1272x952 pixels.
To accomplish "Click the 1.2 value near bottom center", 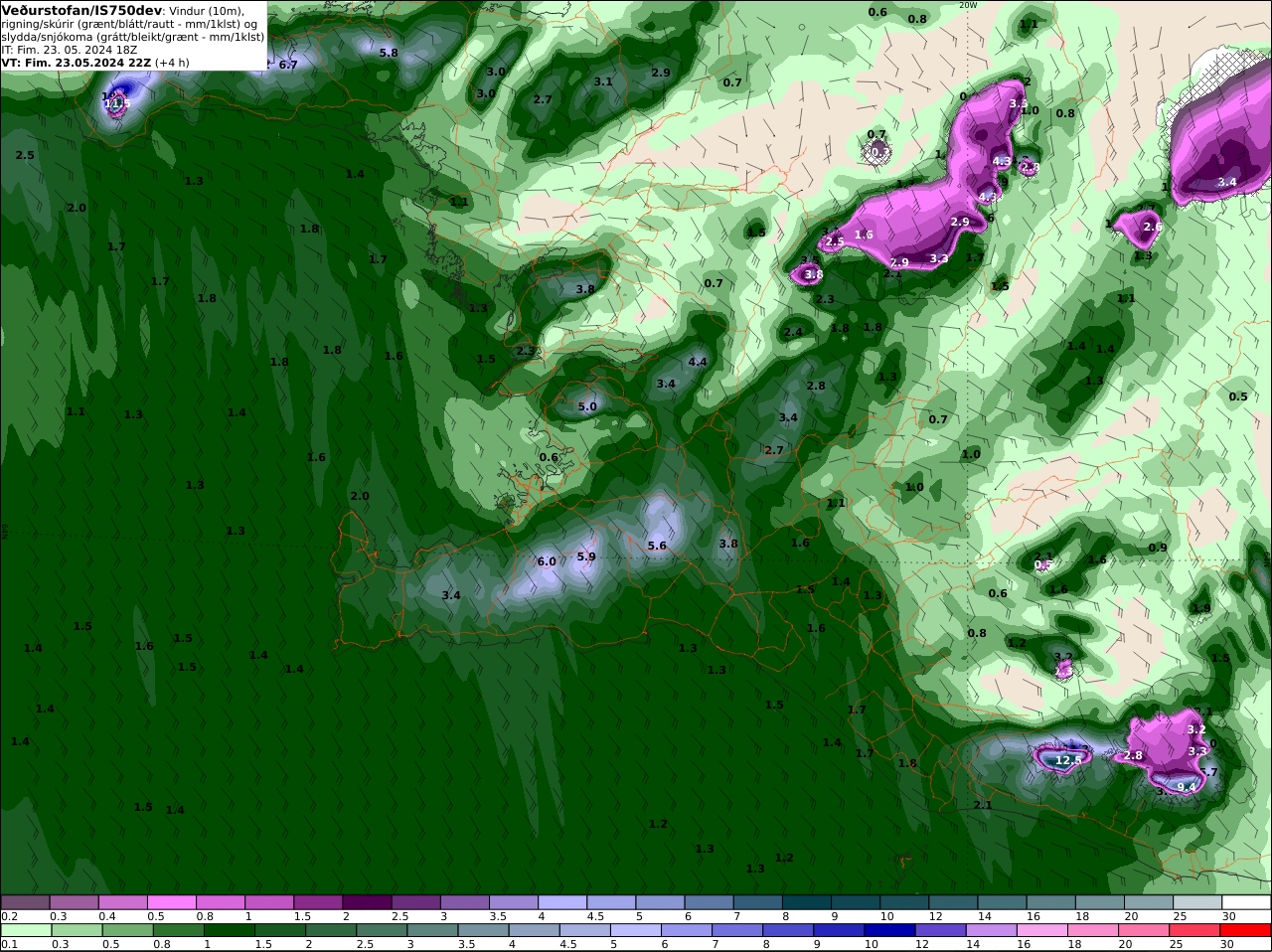I will coord(658,824).
